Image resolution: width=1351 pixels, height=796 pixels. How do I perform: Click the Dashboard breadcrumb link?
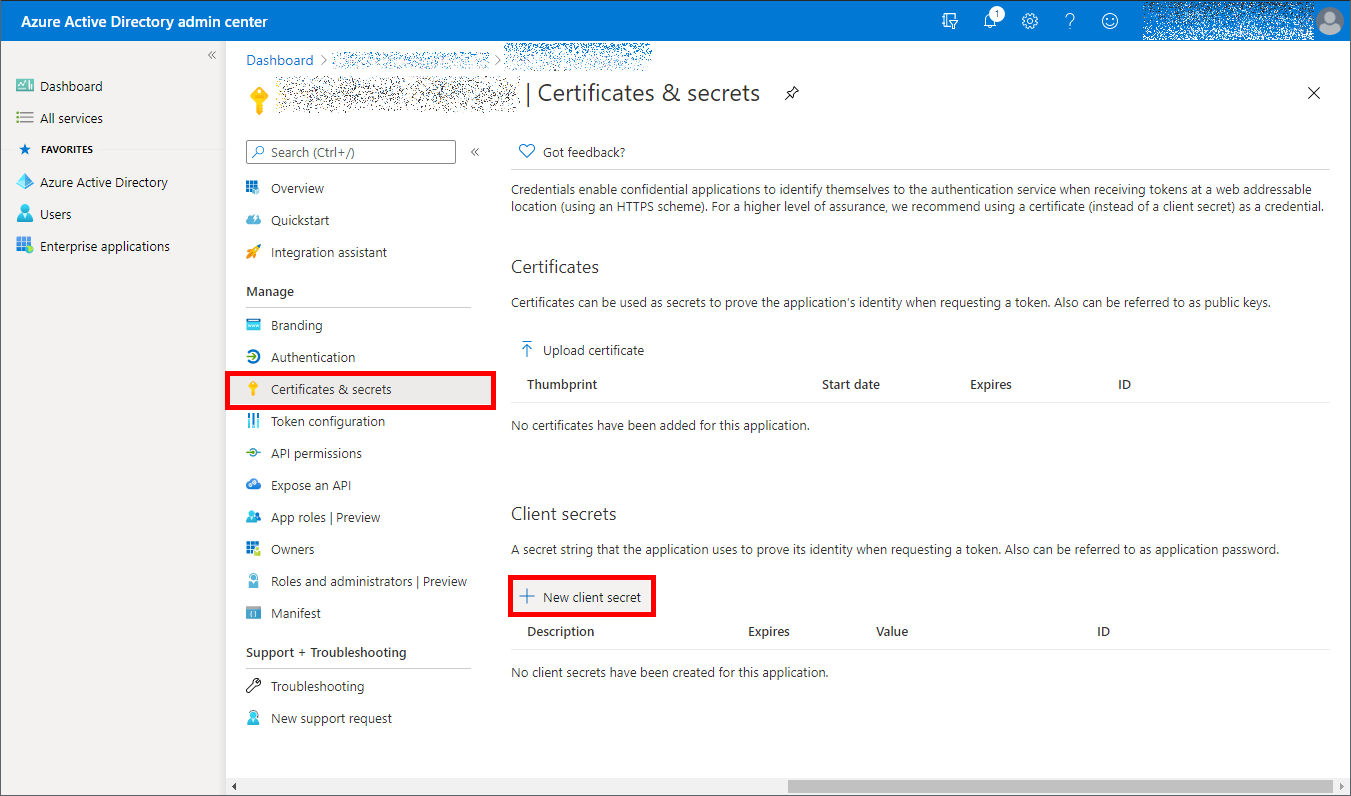coord(280,60)
